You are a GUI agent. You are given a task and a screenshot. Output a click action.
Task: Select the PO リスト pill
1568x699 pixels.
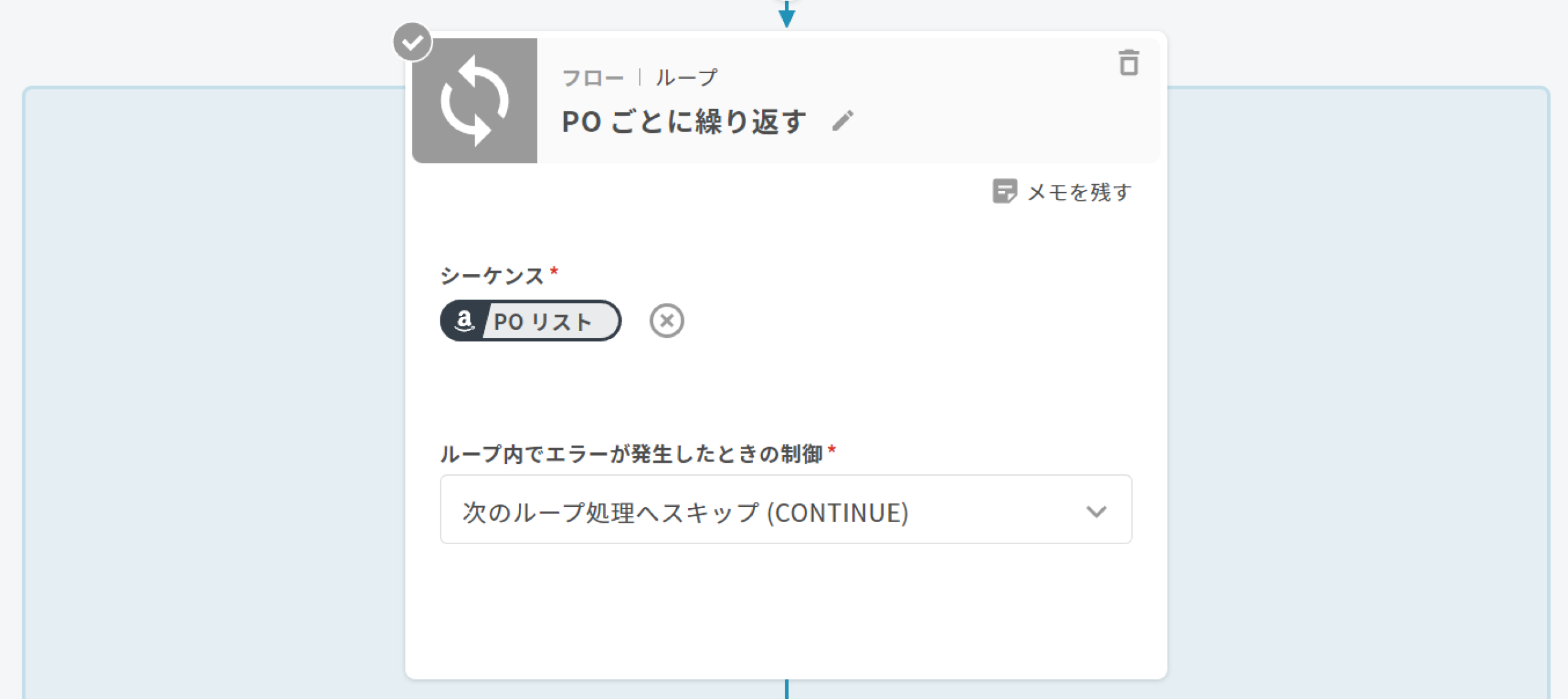[543, 321]
